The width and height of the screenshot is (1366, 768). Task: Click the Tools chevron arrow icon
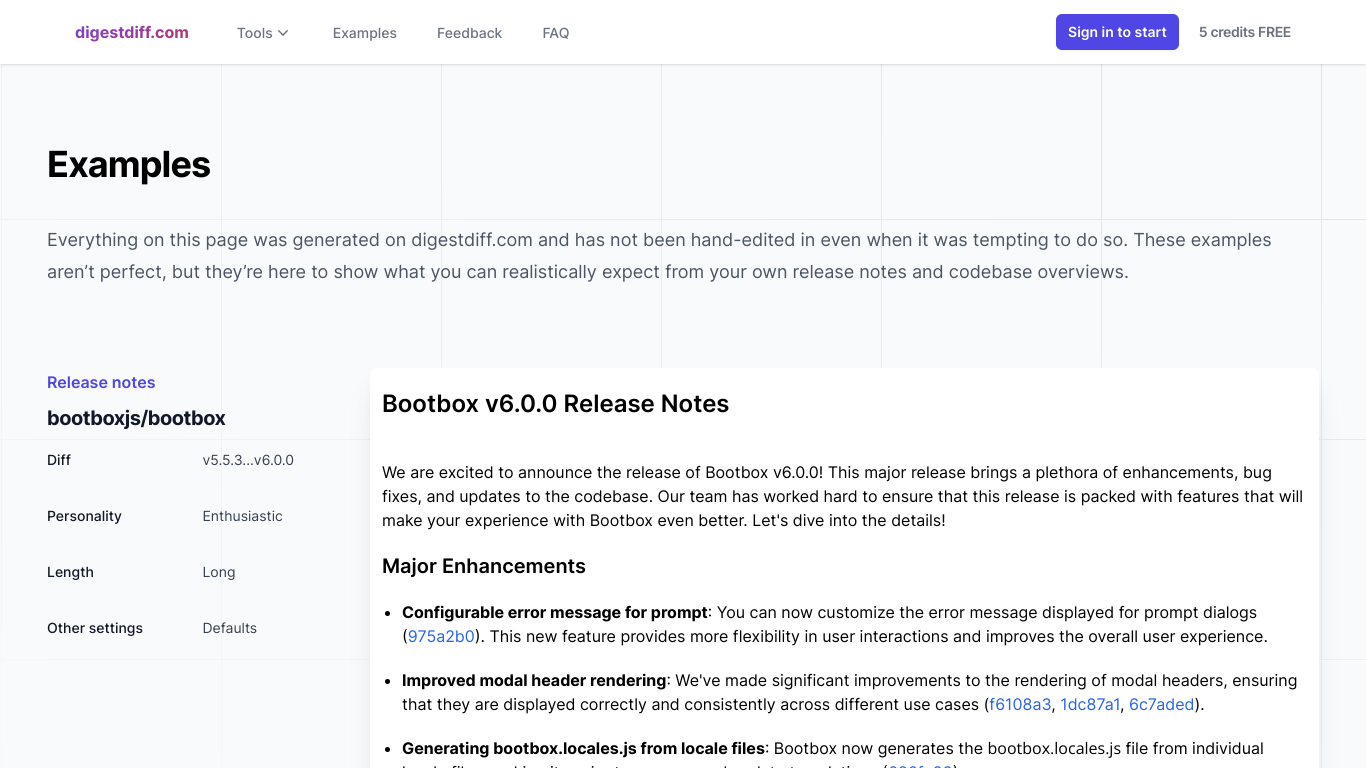point(283,33)
